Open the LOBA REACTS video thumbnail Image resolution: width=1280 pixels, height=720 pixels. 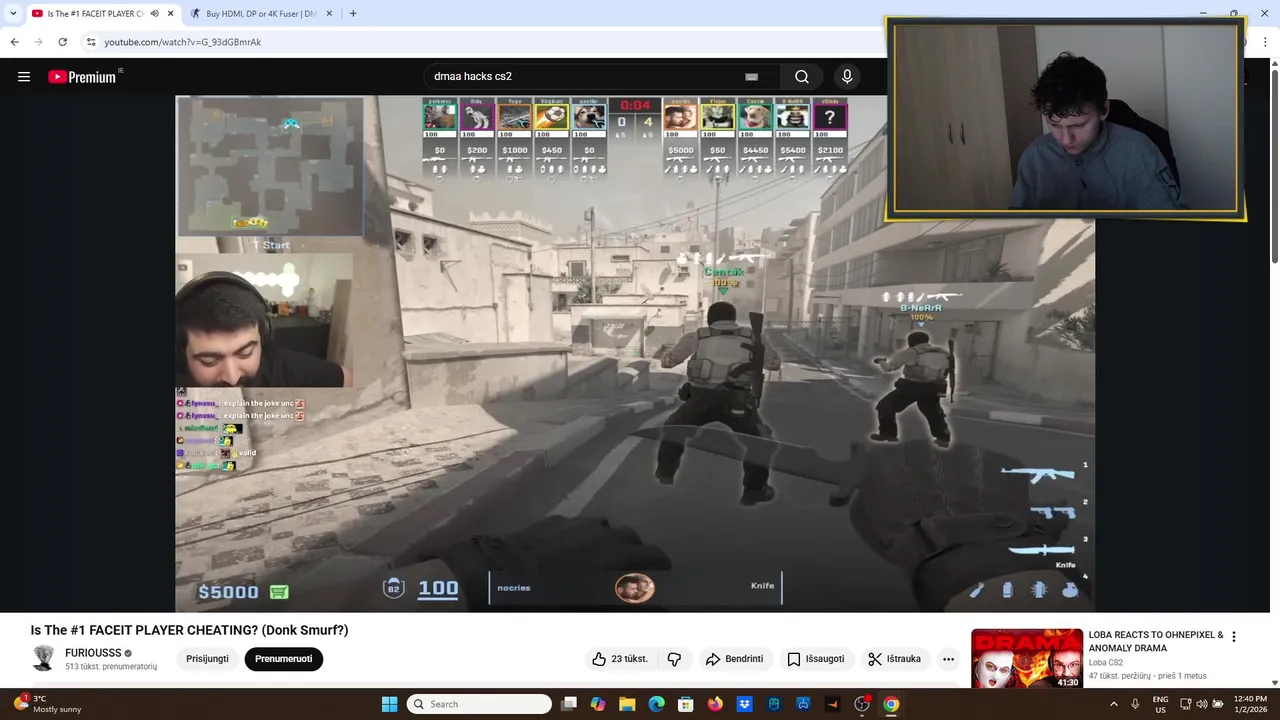1027,658
